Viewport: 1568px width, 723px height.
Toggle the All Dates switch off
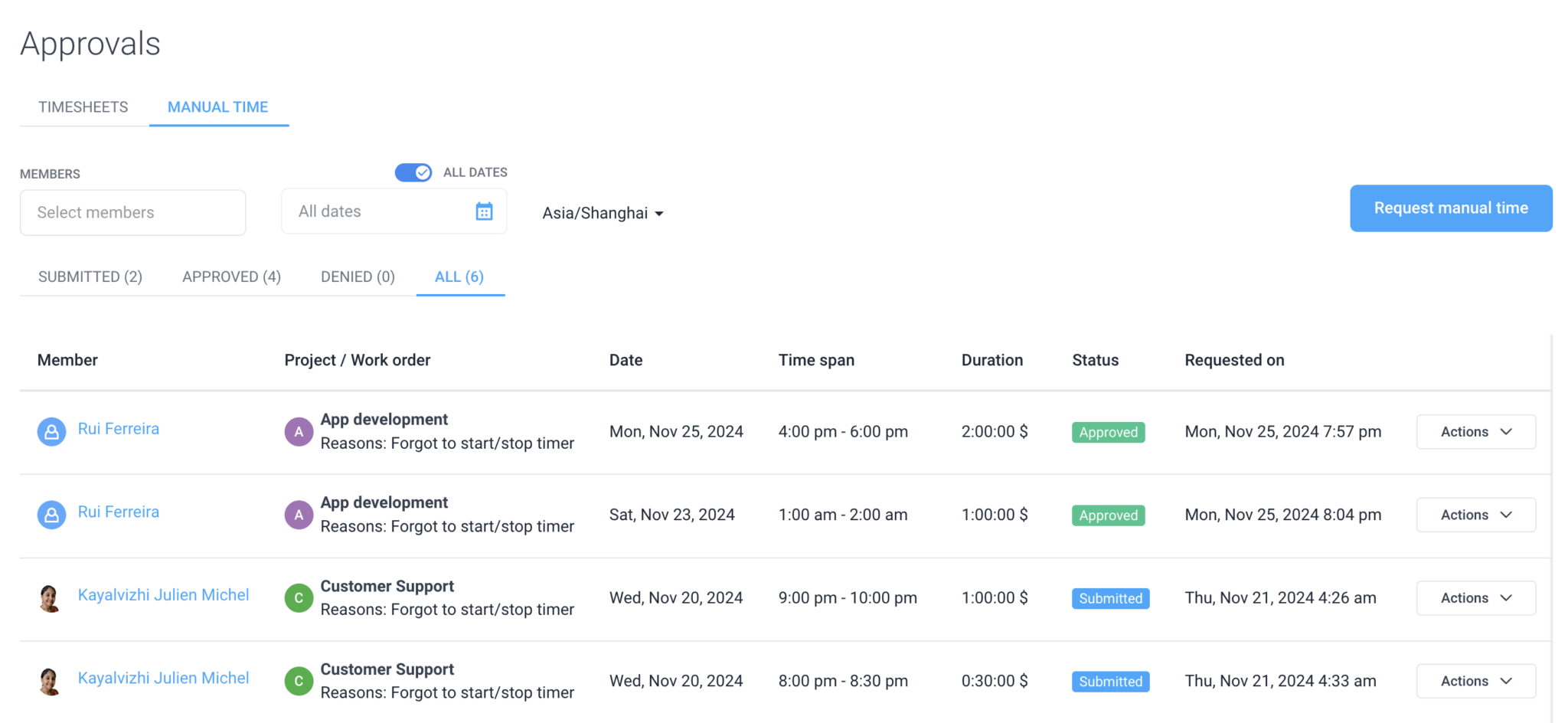coord(413,172)
